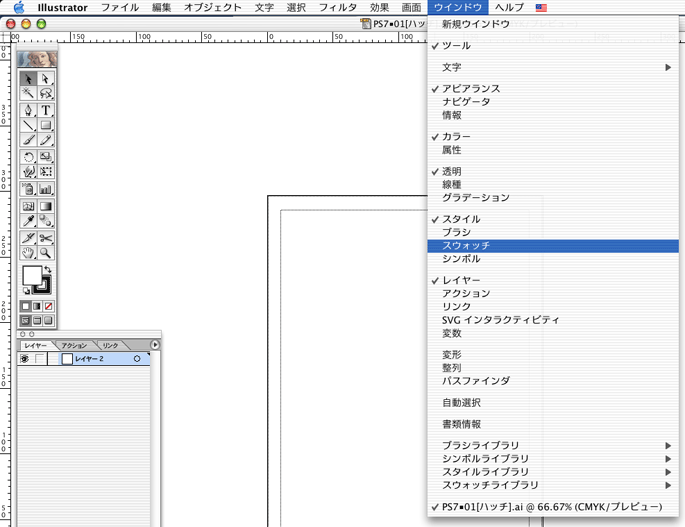
Task: Choose 新規ウインドウ menu item
Action: [553, 24]
